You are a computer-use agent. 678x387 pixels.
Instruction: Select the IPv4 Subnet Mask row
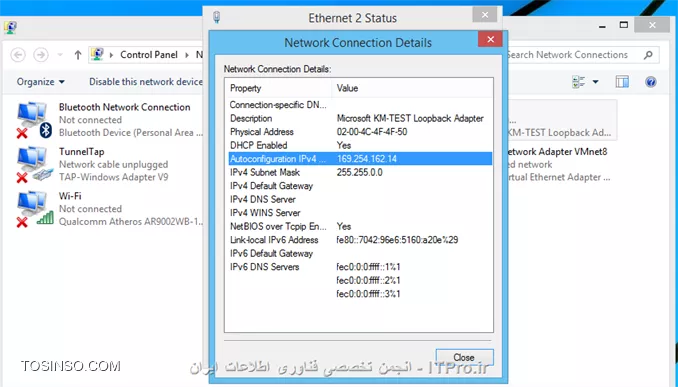click(x=360, y=173)
